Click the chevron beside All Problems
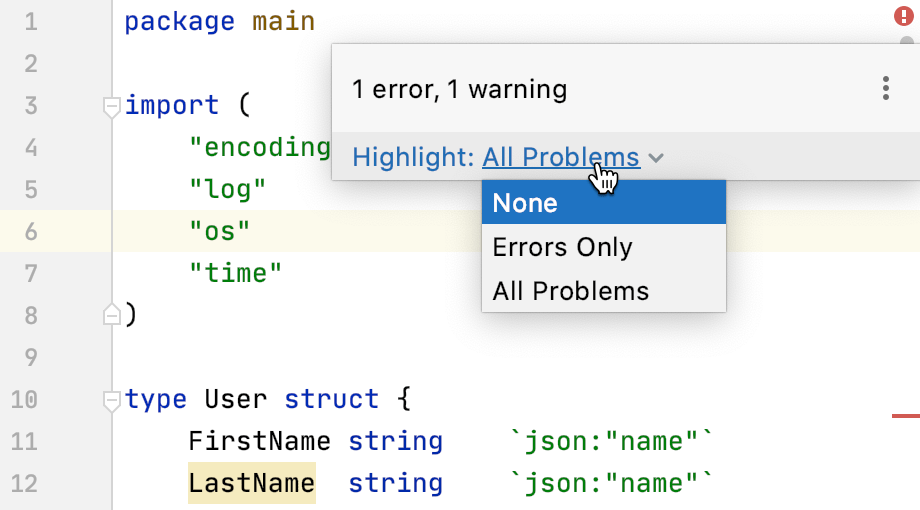 click(656, 158)
